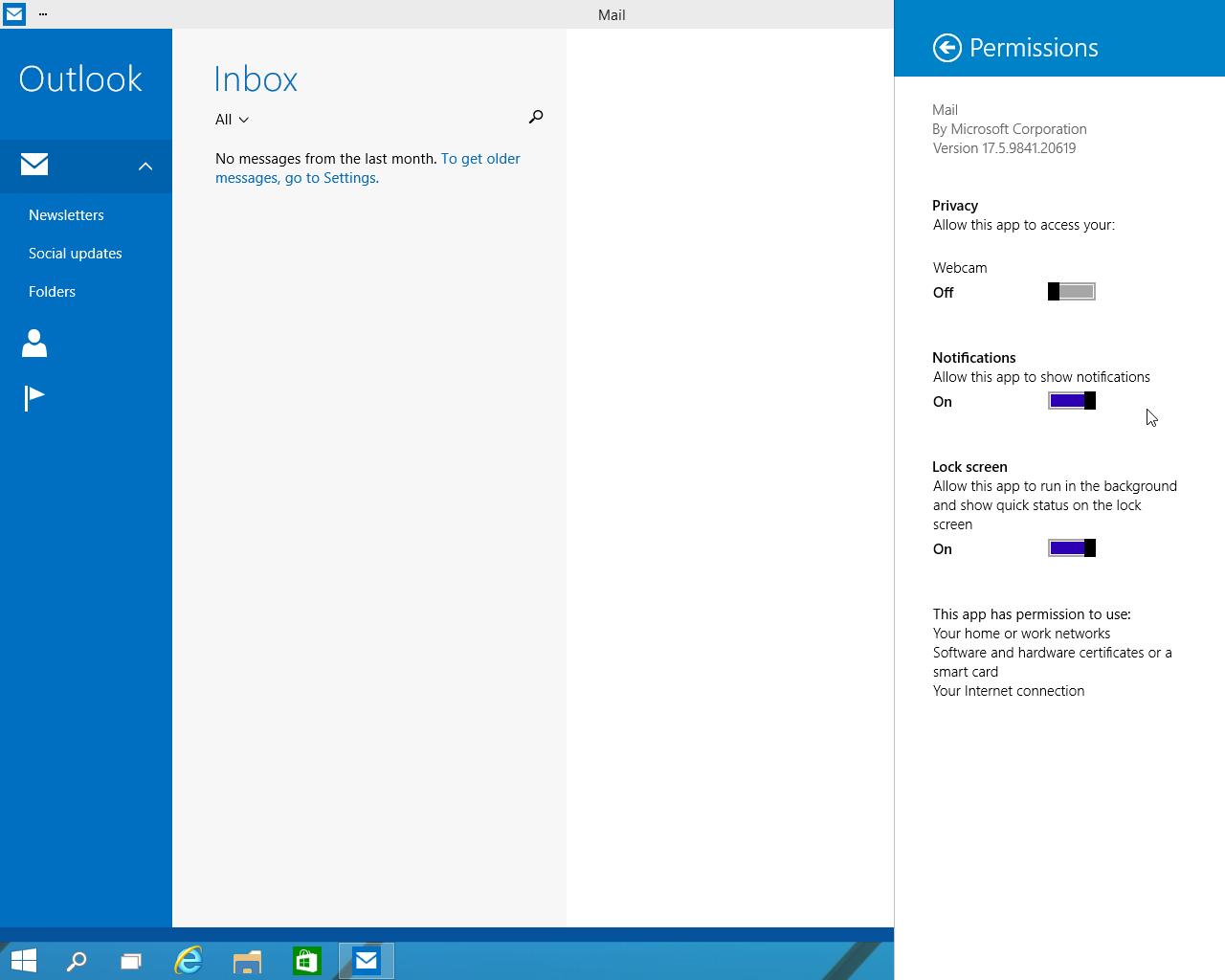The height and width of the screenshot is (980, 1225).
Task: Click 'Your Internet connection' text
Action: point(1009,691)
